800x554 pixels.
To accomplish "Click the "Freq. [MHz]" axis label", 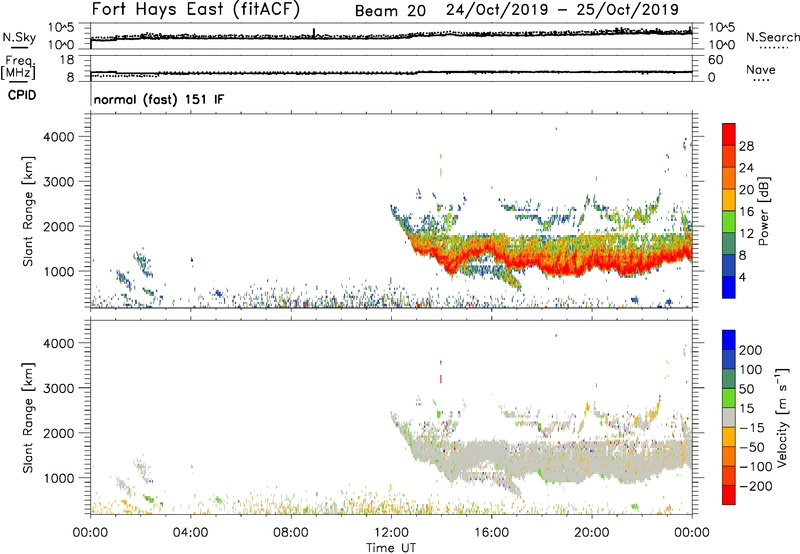I will (x=18, y=67).
